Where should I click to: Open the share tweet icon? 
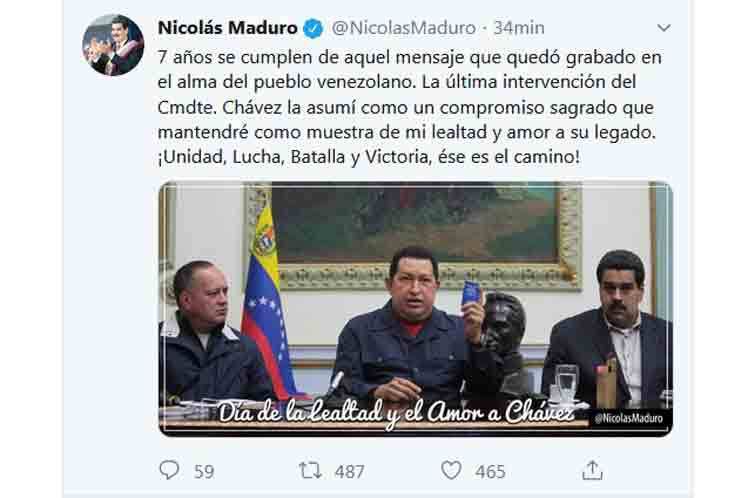click(592, 470)
